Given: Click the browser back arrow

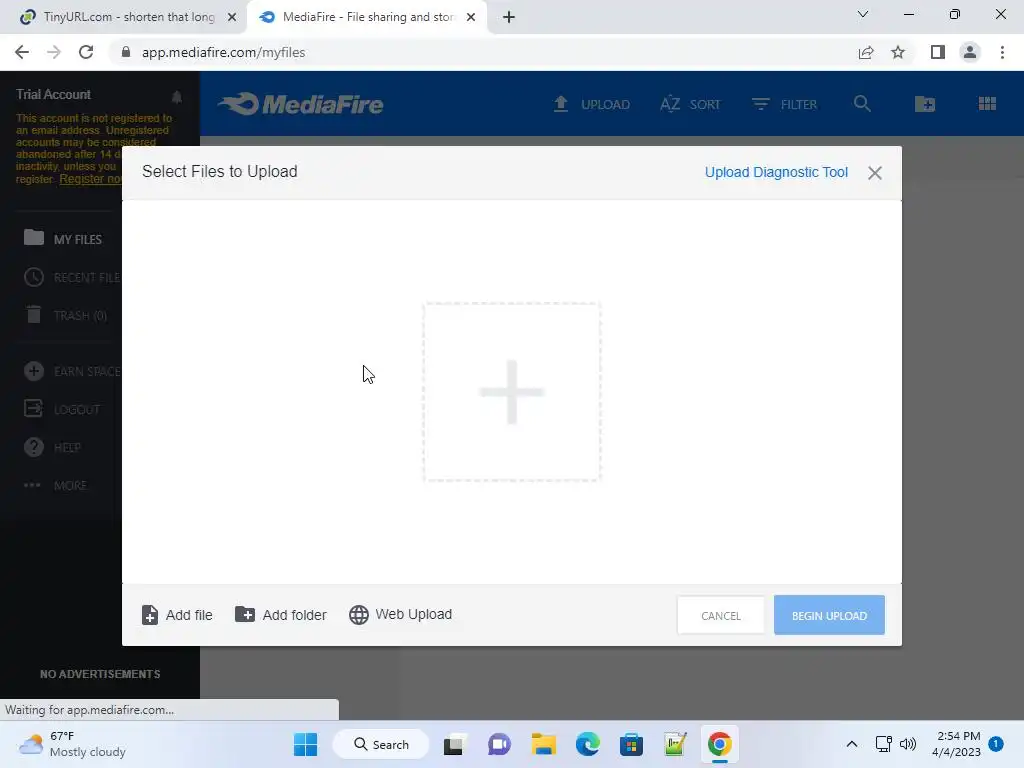Looking at the screenshot, I should point(22,52).
